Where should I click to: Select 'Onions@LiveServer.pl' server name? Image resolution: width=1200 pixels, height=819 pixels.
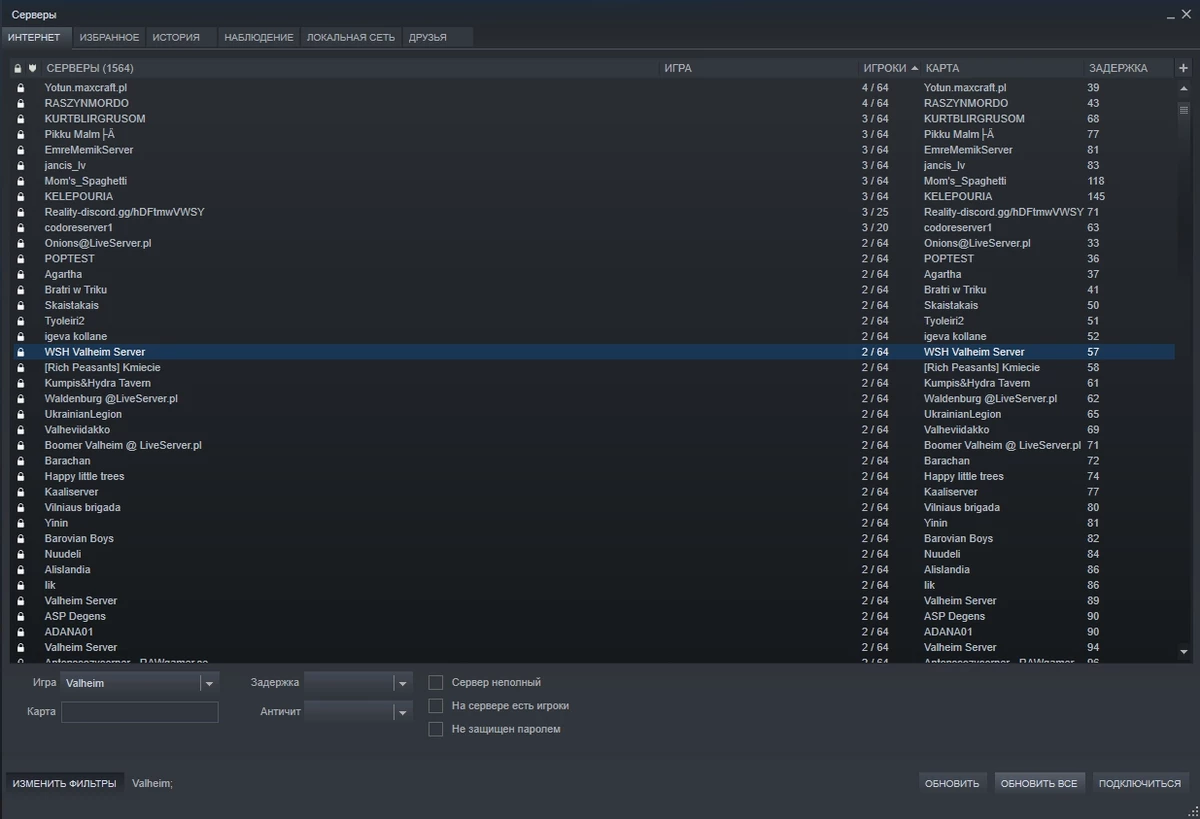(98, 243)
